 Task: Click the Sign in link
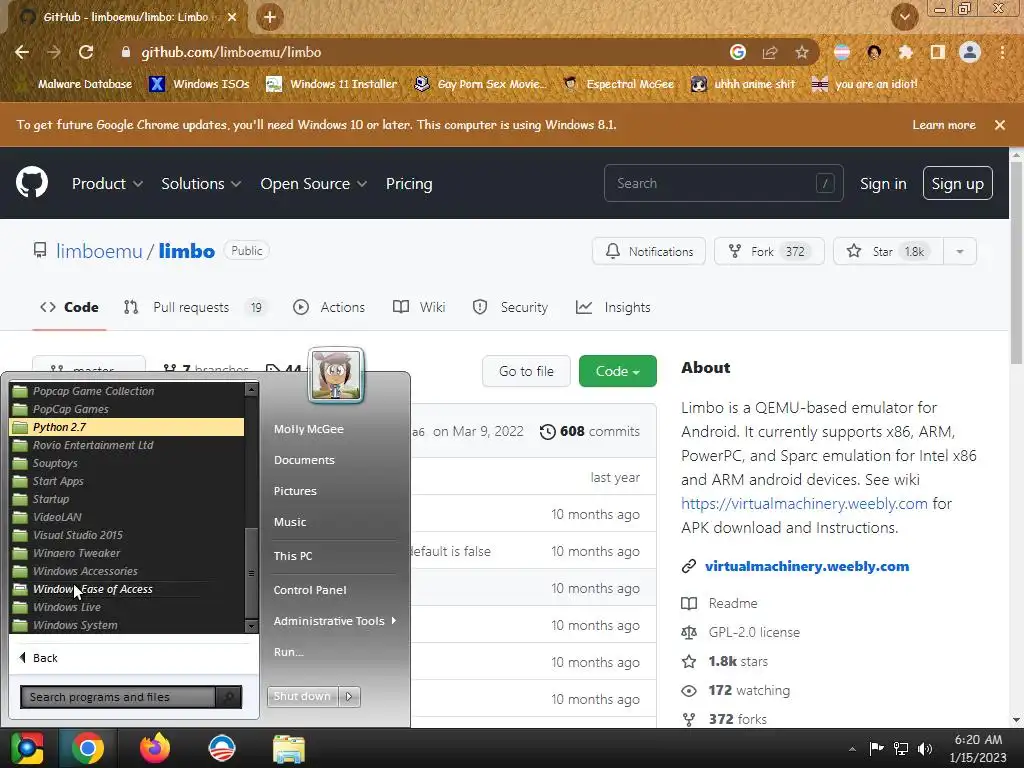(x=883, y=184)
